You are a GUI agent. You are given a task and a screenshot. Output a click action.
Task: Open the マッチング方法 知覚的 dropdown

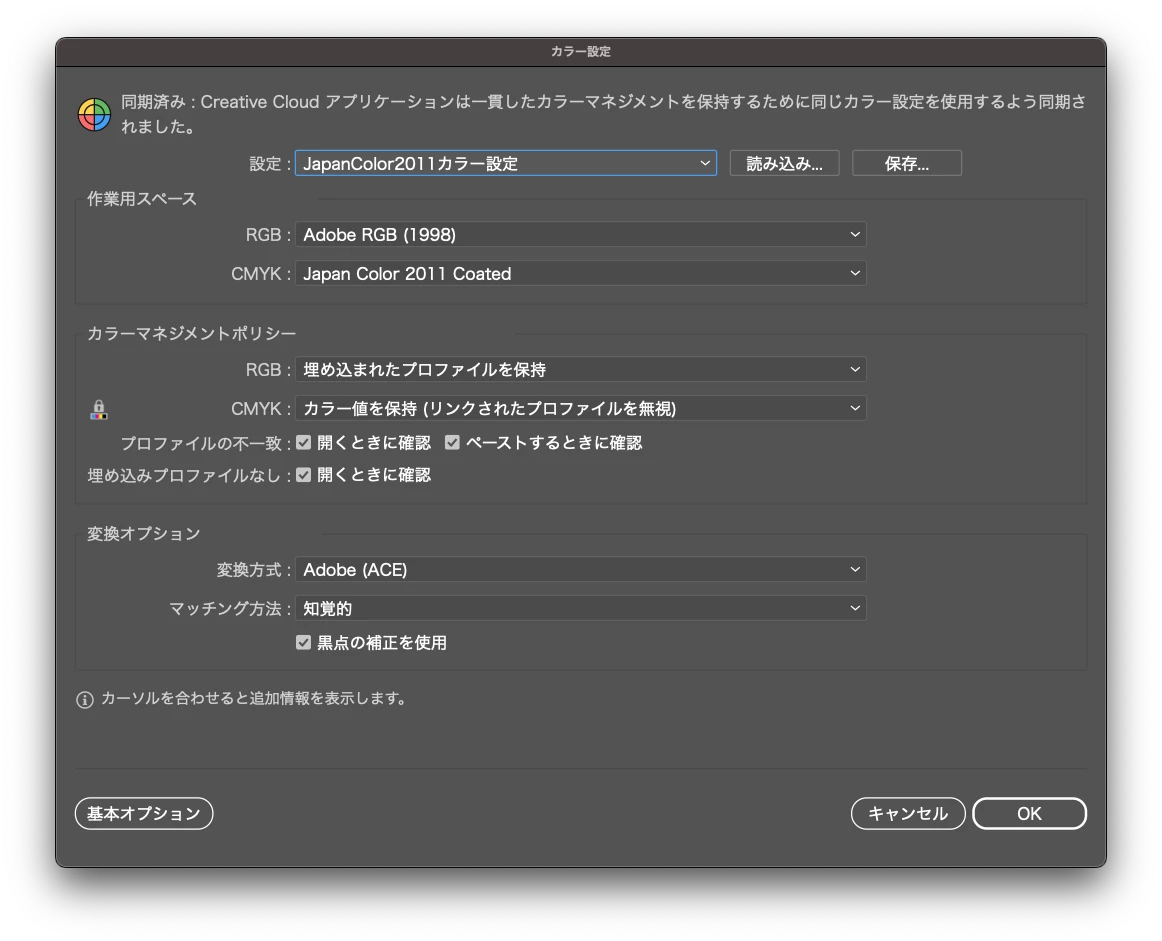(580, 608)
